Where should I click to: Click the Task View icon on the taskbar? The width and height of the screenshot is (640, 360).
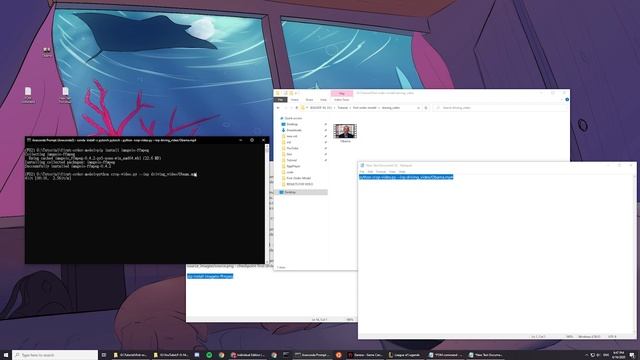[x=104, y=355]
